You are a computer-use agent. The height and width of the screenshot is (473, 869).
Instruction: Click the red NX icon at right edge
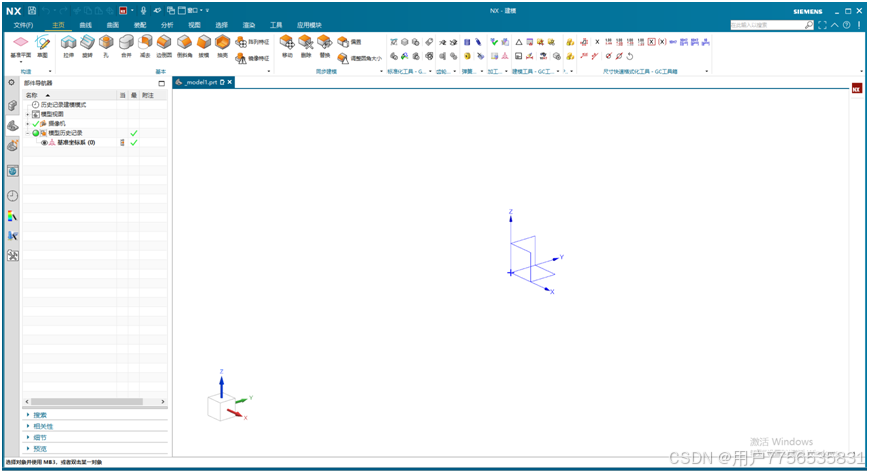coord(856,89)
